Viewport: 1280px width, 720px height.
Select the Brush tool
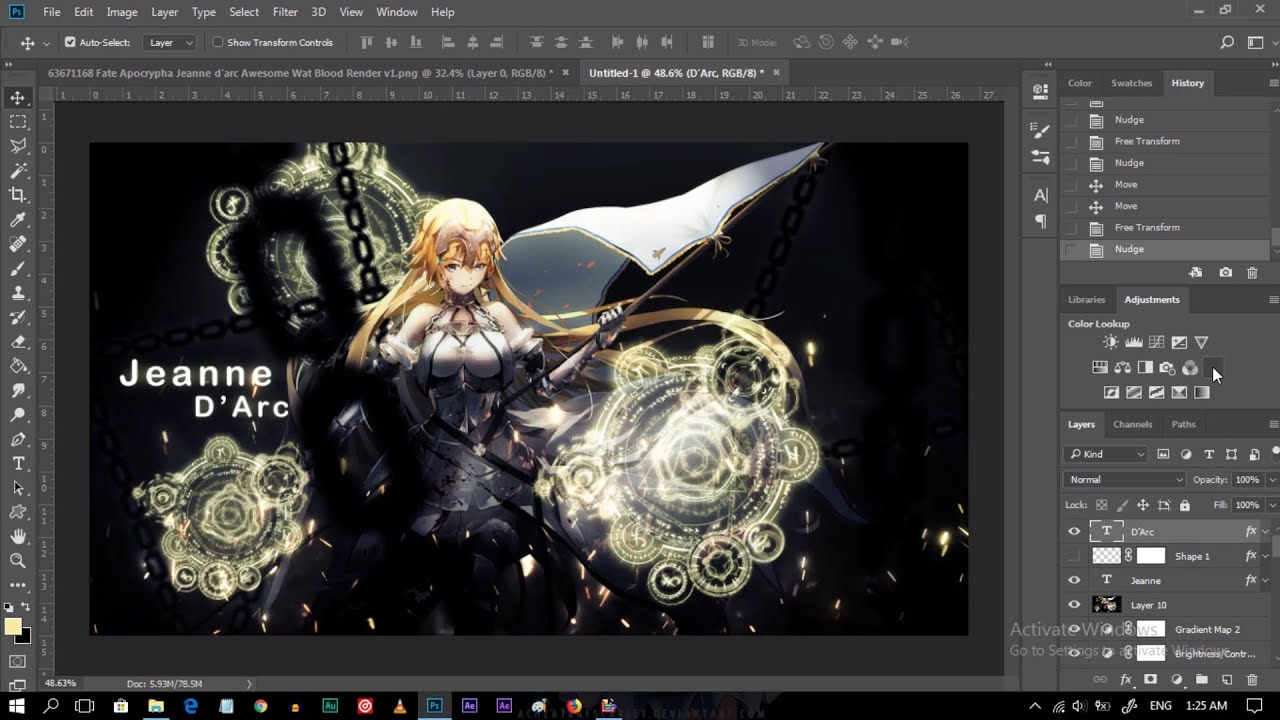tap(18, 268)
